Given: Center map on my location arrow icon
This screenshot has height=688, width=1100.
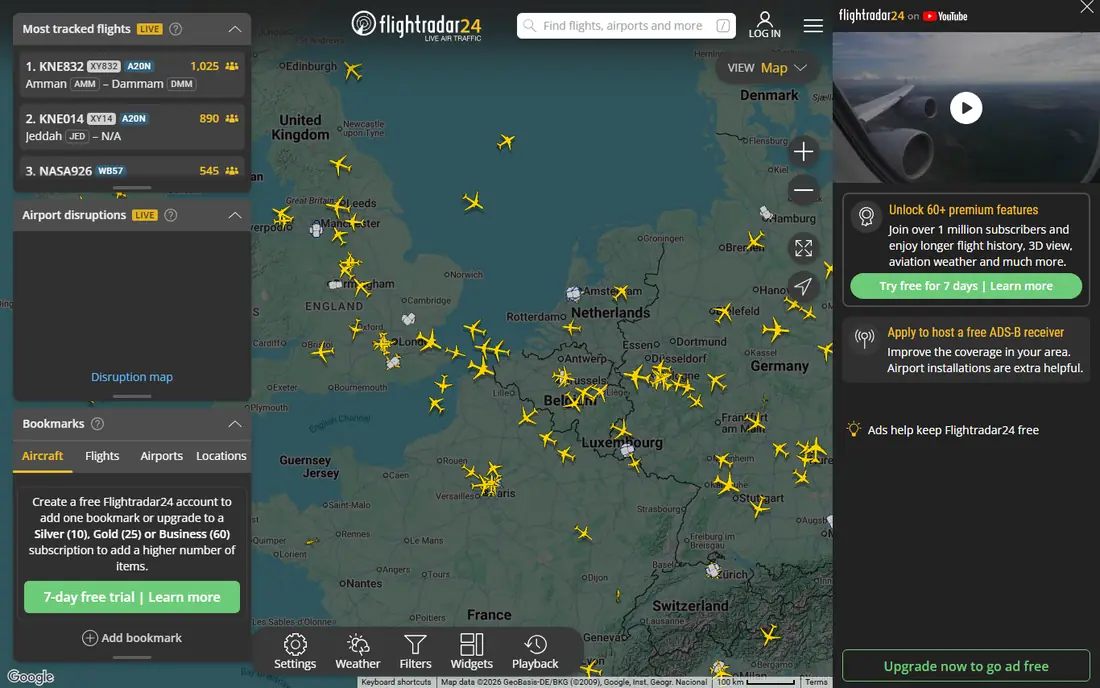Looking at the screenshot, I should pos(803,286).
